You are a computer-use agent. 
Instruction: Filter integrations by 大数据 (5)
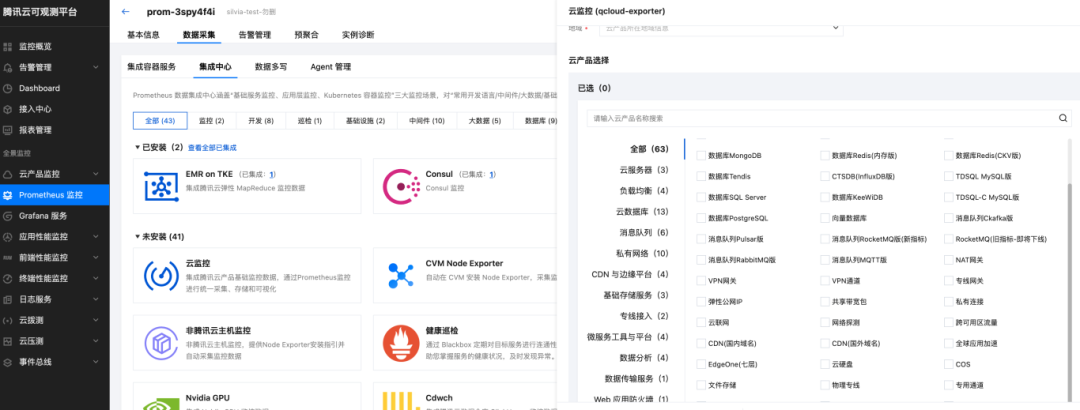pyautogui.click(x=485, y=121)
